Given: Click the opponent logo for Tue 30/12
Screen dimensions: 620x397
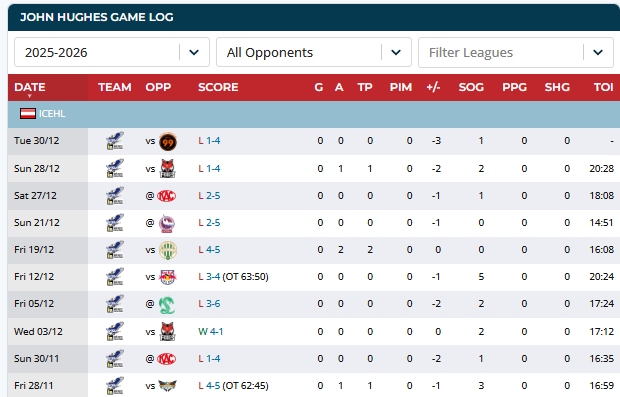Looking at the screenshot, I should 168,142.
